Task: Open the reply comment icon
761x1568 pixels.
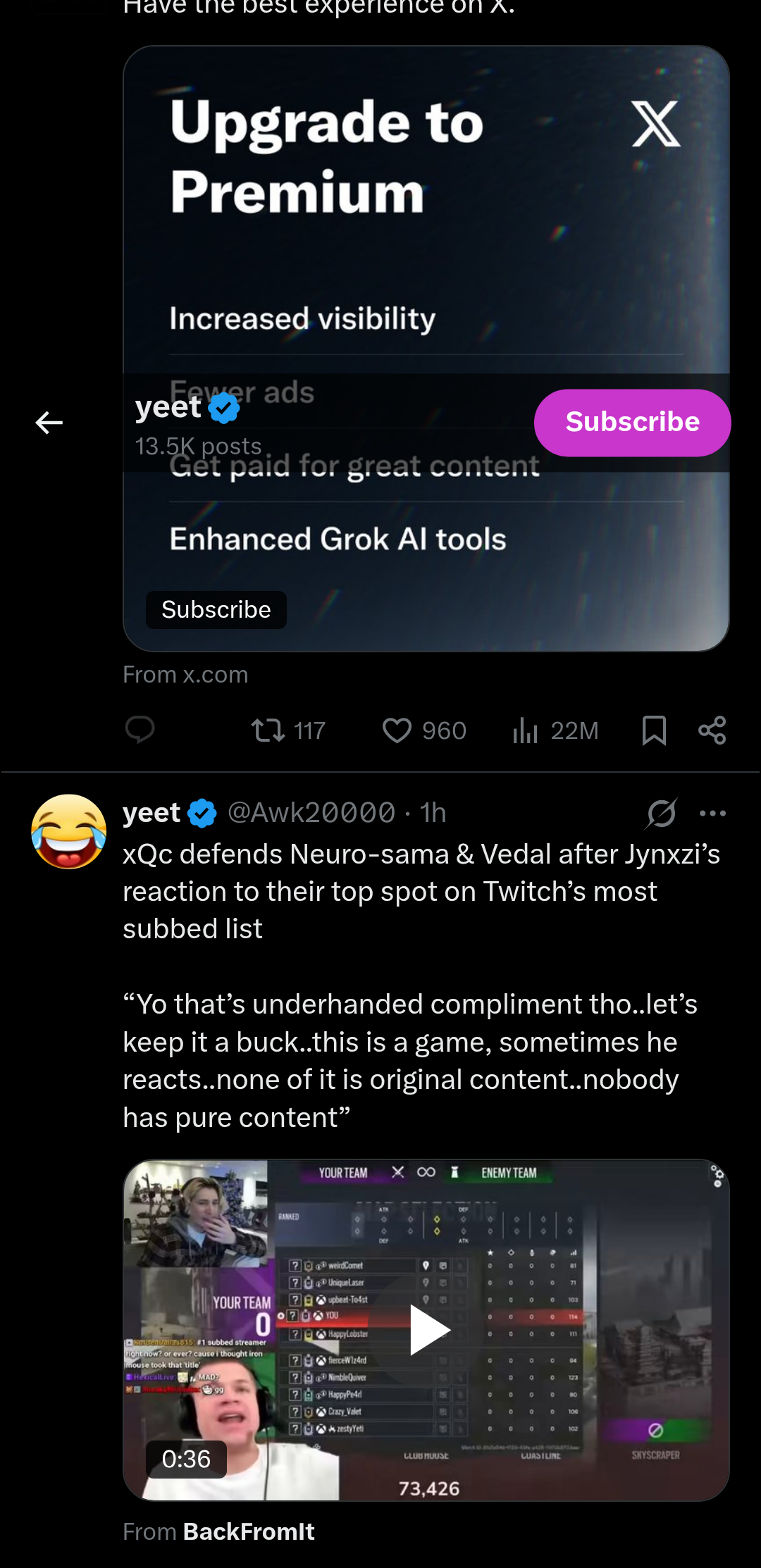Action: coord(140,730)
